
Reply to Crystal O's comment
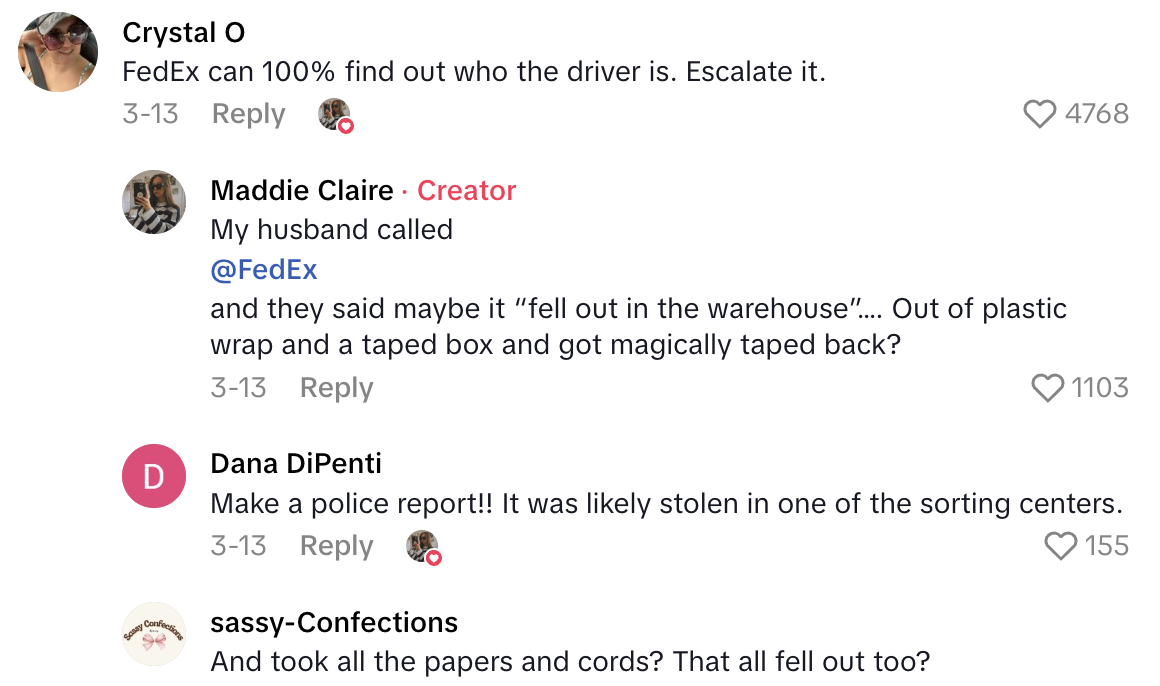click(248, 114)
